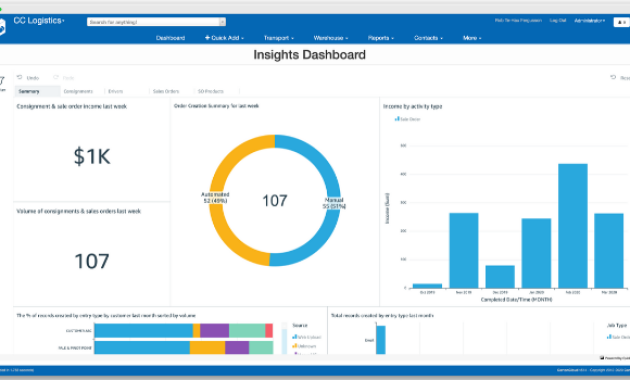This screenshot has height=380, width=630.
Task: Click the 107 volume of orders value
Action: 92,261
